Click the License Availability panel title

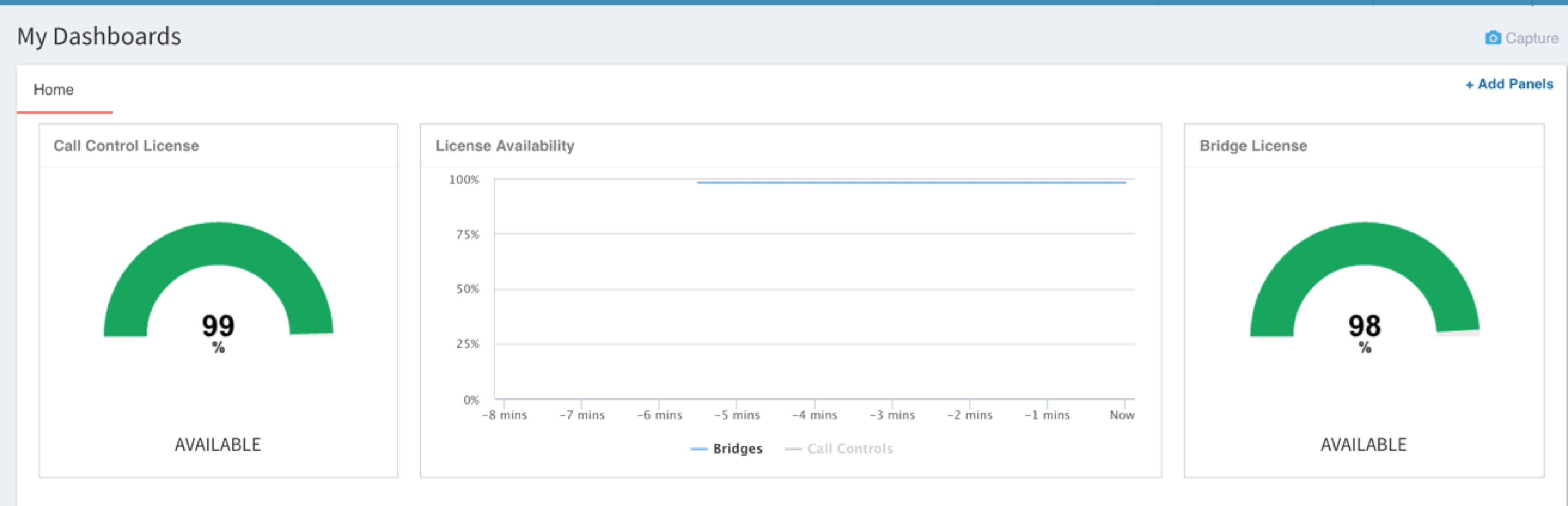point(504,145)
